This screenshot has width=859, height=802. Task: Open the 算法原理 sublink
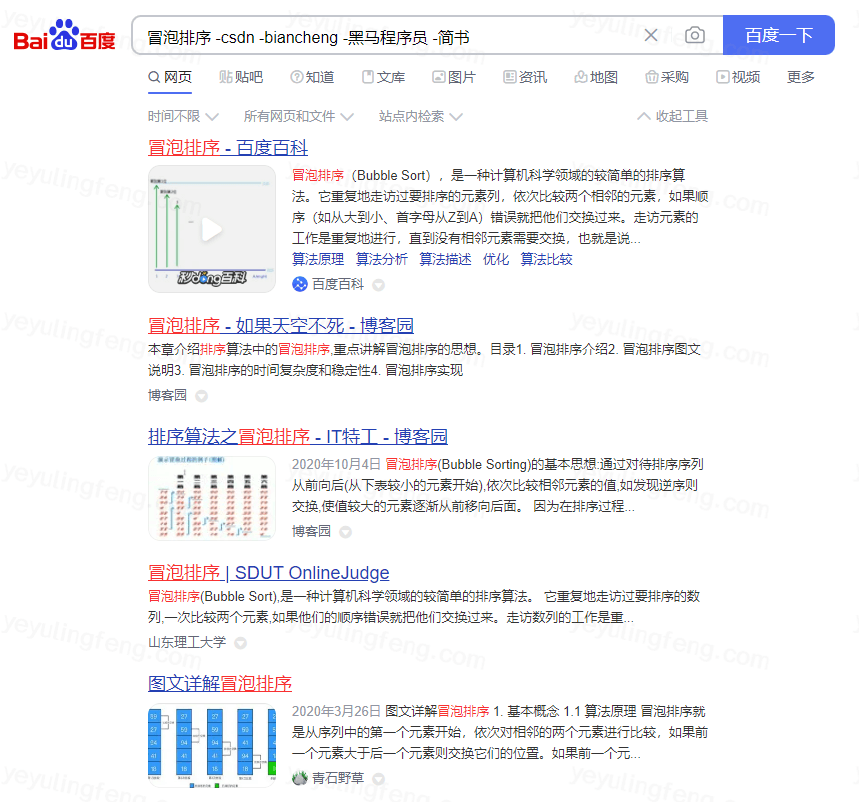[x=318, y=259]
